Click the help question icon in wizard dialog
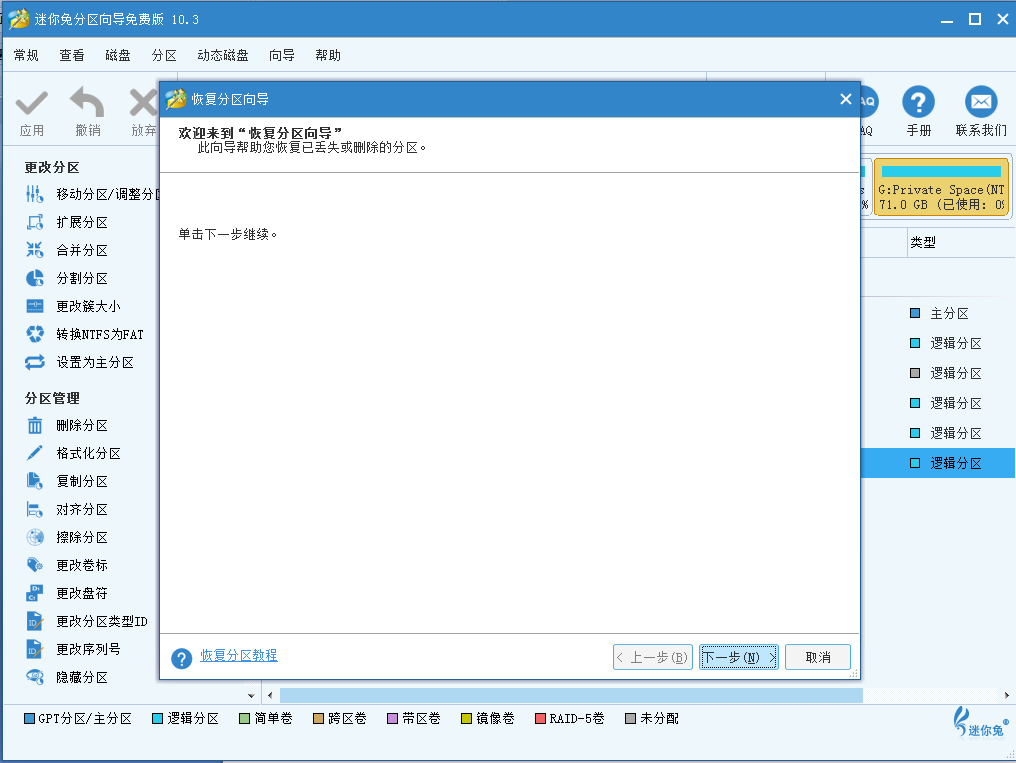1016x763 pixels. tap(181, 659)
